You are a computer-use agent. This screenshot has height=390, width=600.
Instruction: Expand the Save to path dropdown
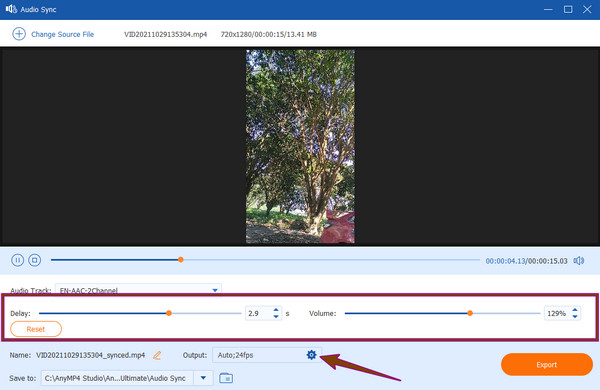[x=203, y=378]
